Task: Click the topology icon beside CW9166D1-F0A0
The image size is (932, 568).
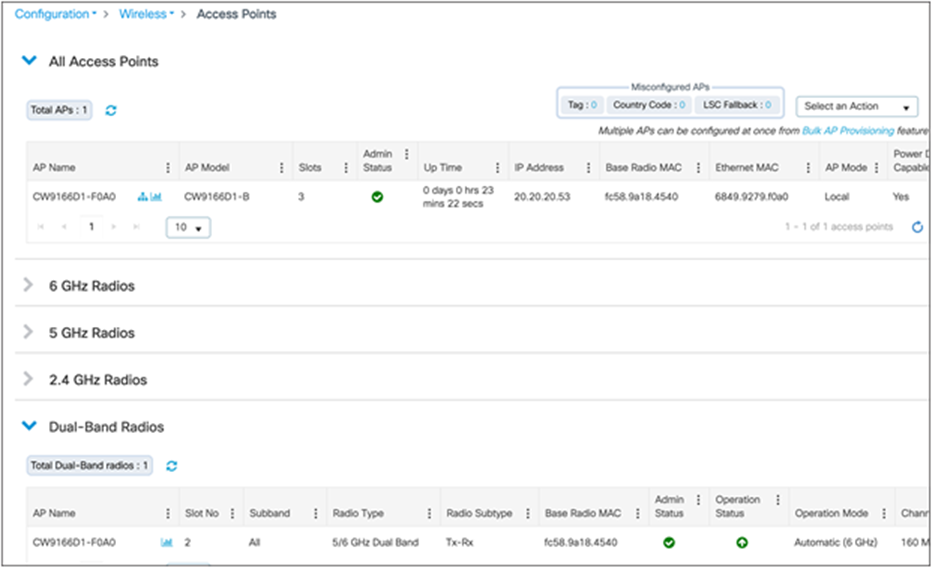Action: tap(142, 197)
